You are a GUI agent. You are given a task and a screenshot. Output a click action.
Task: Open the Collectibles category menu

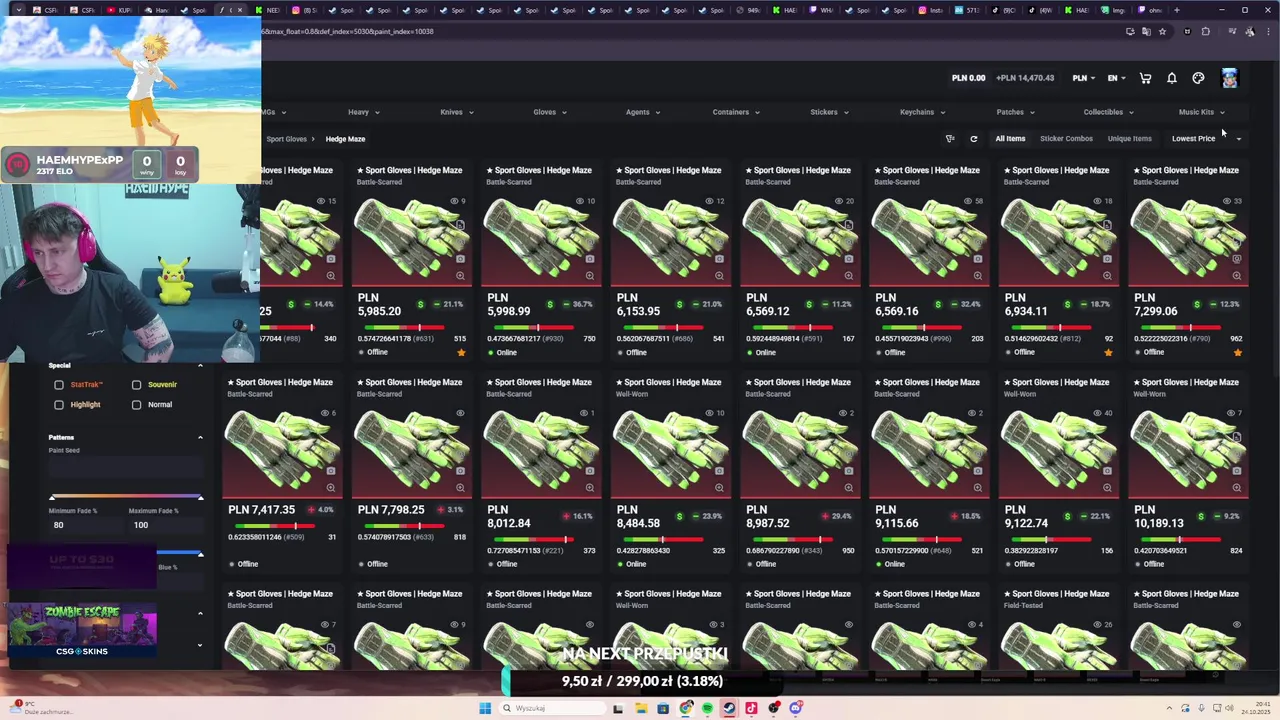pyautogui.click(x=1109, y=112)
